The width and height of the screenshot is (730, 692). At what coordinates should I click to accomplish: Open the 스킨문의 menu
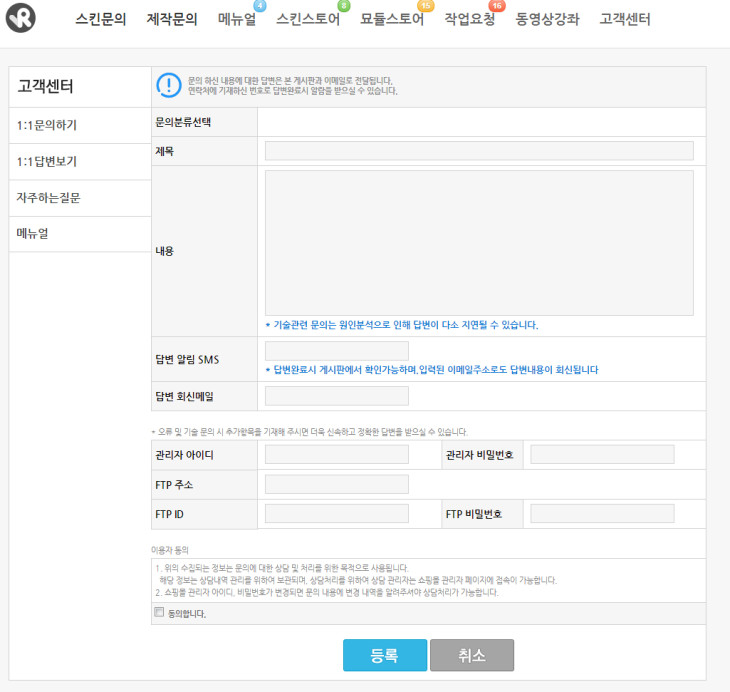[x=101, y=19]
